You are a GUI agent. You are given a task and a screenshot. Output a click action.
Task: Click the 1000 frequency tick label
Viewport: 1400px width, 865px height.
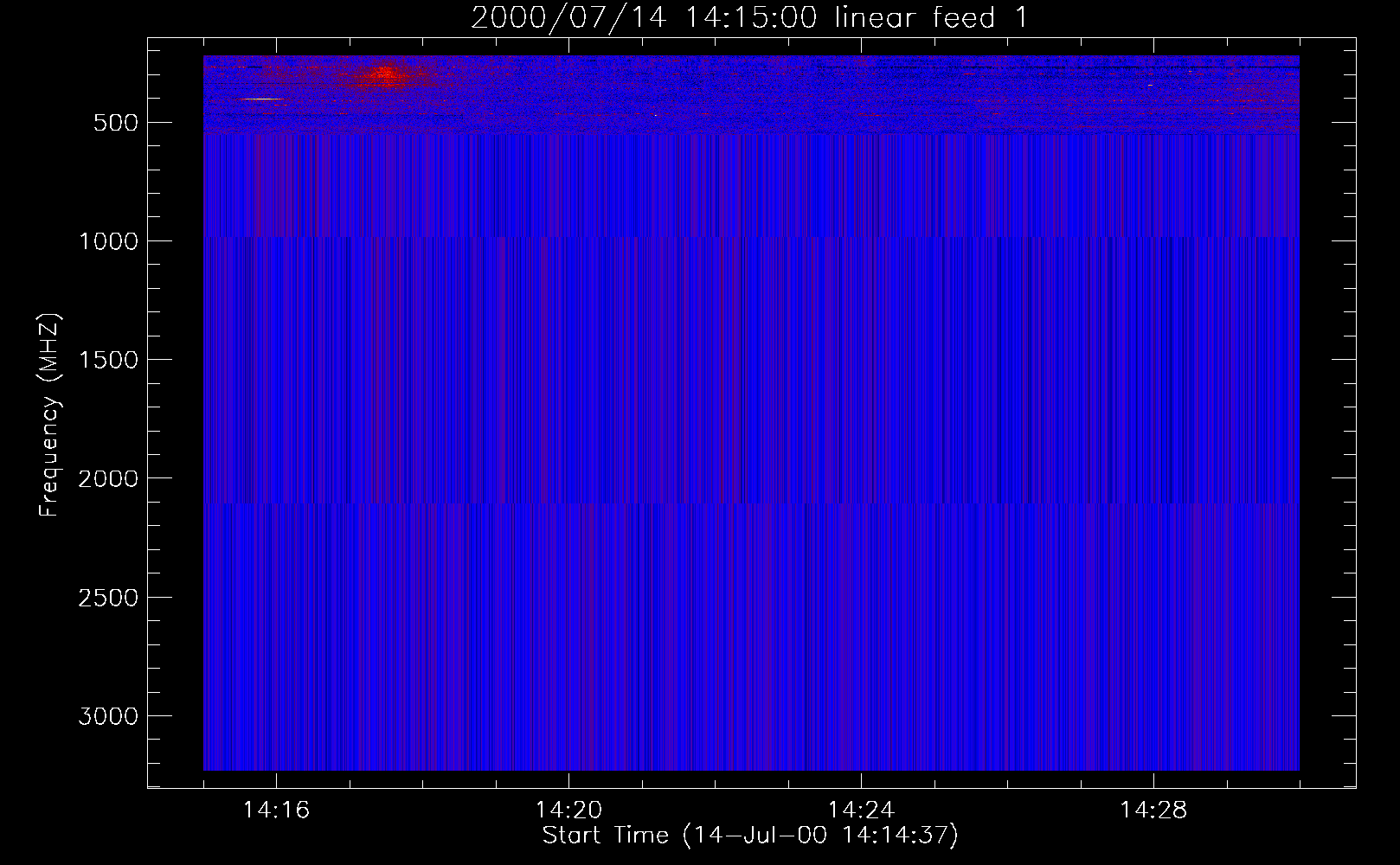108,241
